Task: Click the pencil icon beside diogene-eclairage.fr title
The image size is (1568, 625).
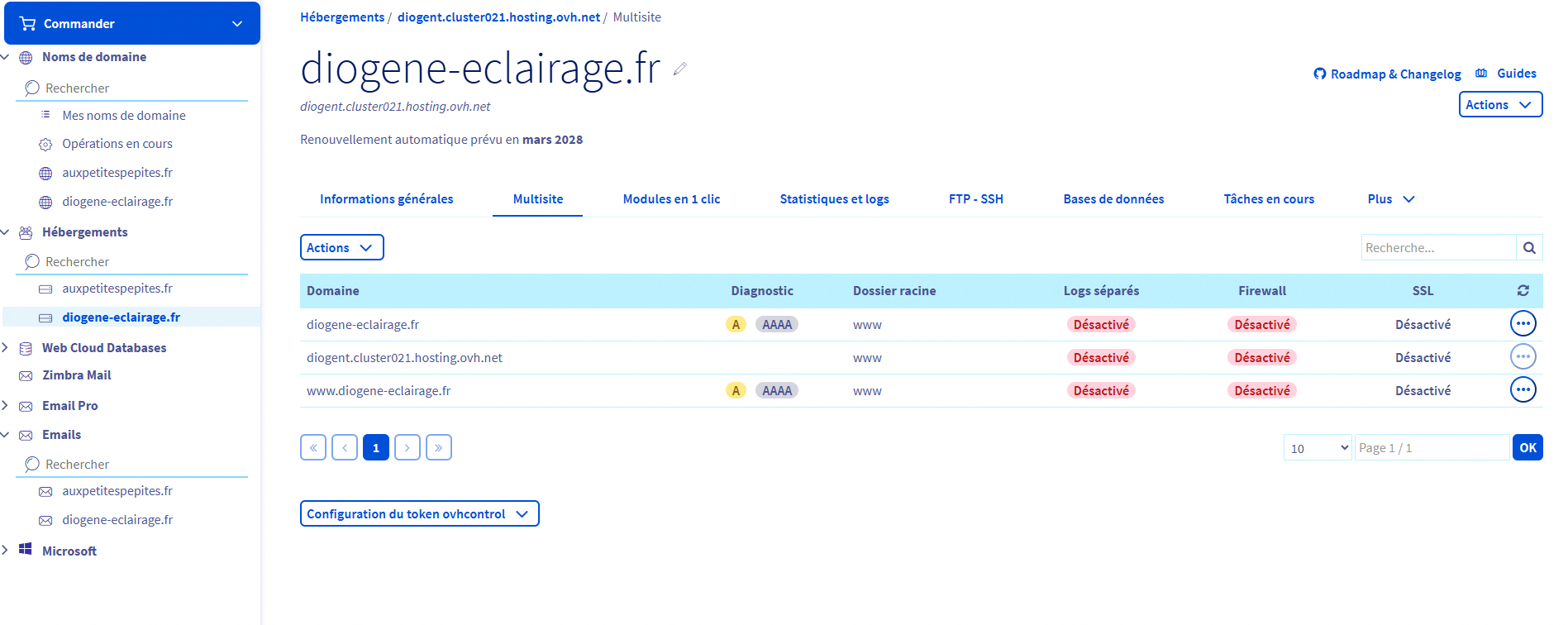Action: (x=679, y=69)
